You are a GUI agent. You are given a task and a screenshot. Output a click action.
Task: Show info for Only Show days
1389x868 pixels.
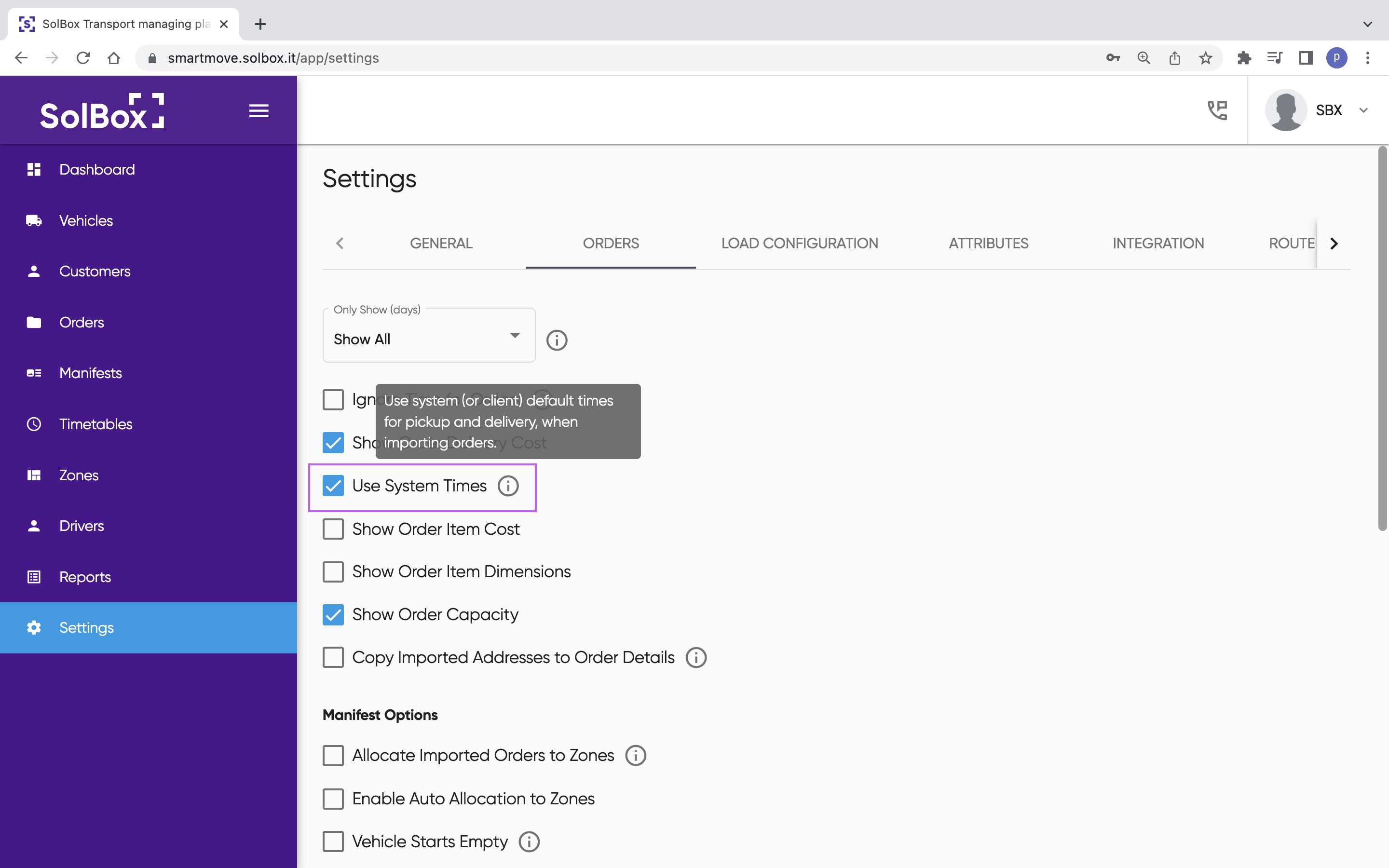point(557,340)
